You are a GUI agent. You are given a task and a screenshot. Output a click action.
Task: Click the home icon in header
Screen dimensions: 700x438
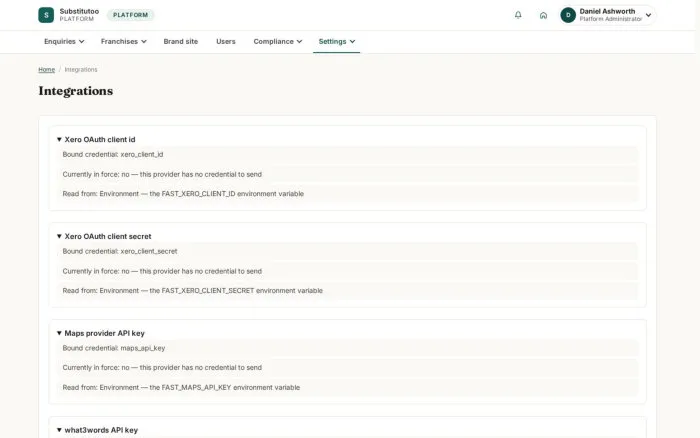click(543, 15)
